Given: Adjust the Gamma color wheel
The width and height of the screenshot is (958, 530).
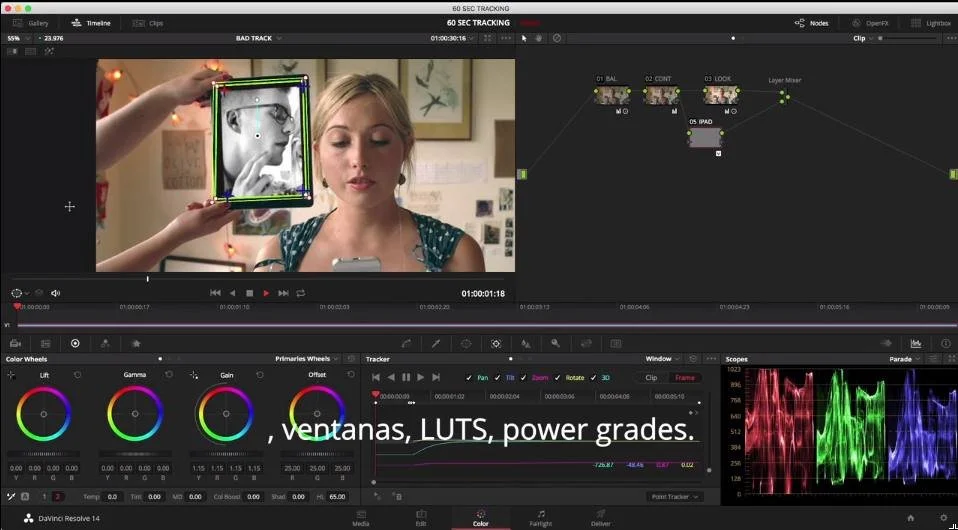Looking at the screenshot, I should coord(135,414).
